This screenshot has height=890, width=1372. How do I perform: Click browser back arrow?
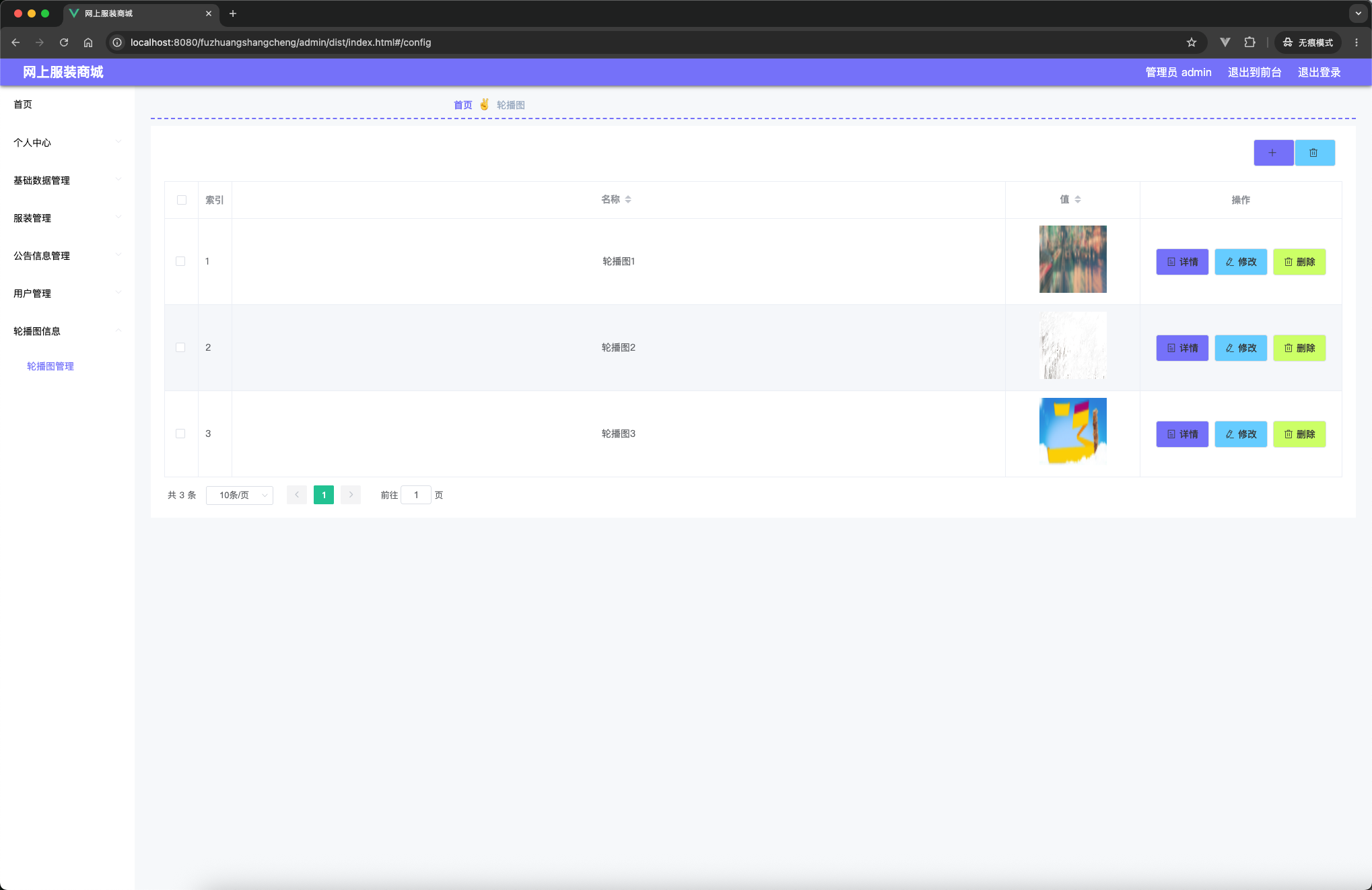(15, 42)
